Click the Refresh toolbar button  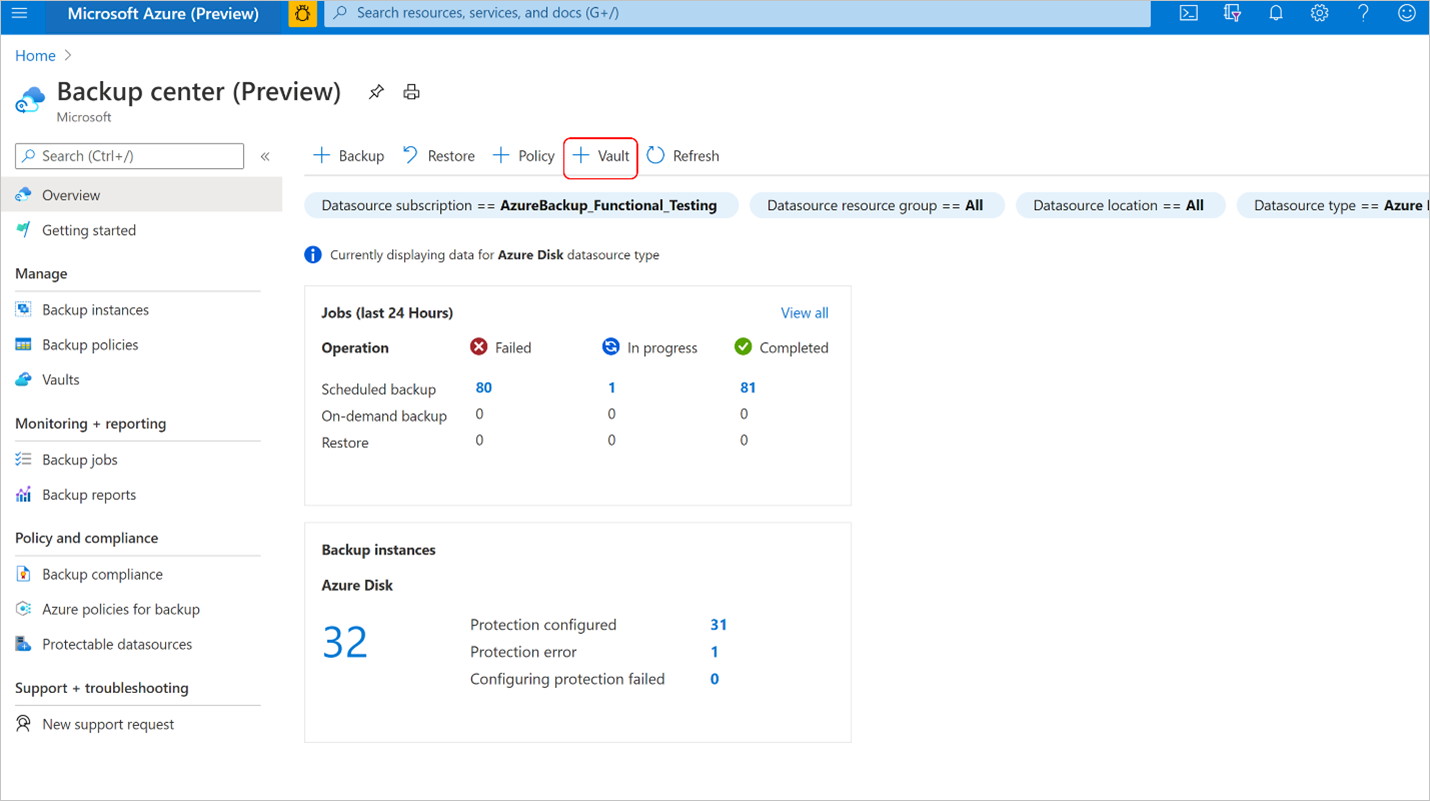coord(683,156)
